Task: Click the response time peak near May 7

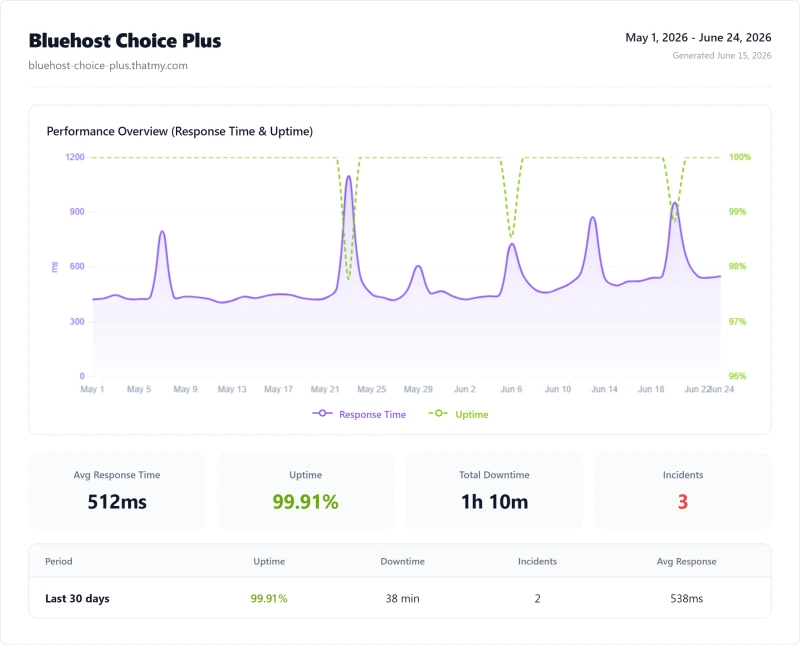Action: click(x=162, y=231)
